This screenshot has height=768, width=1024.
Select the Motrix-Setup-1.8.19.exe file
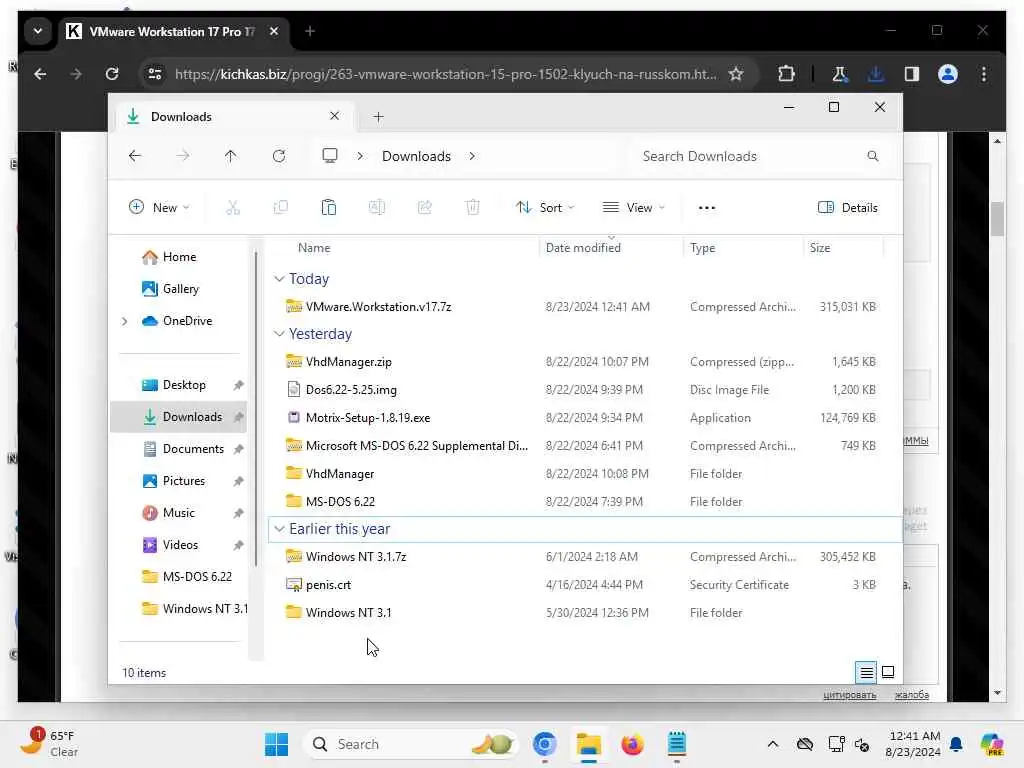click(583, 418)
